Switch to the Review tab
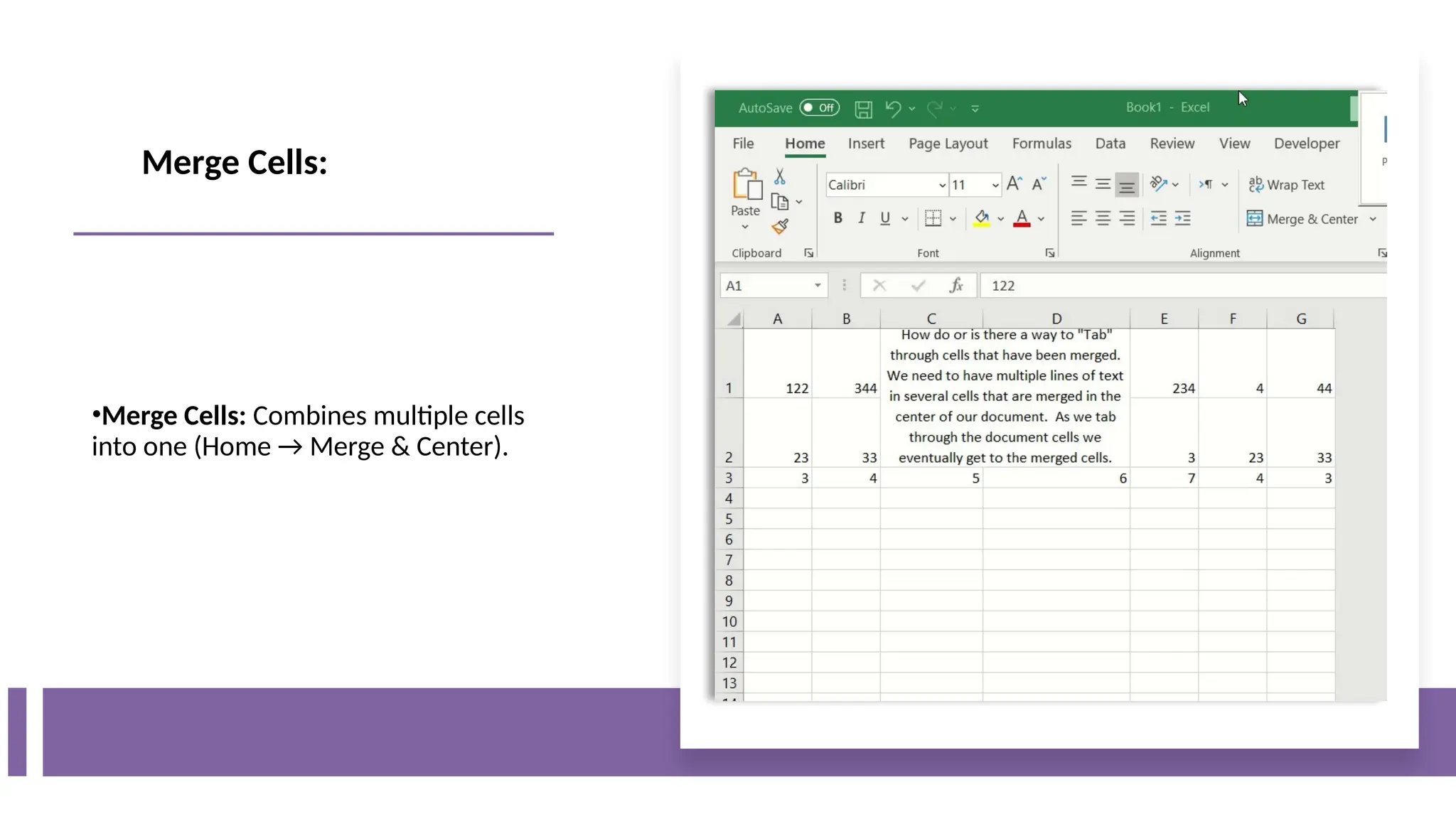Image resolution: width=1456 pixels, height=819 pixels. point(1172,144)
